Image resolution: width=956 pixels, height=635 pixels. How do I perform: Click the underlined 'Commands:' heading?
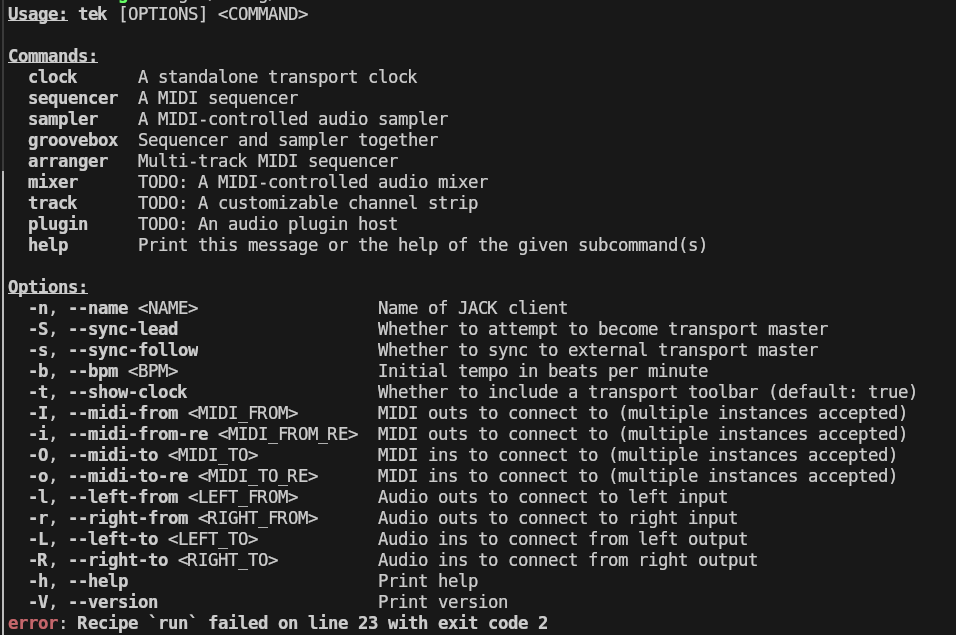pyautogui.click(x=52, y=56)
